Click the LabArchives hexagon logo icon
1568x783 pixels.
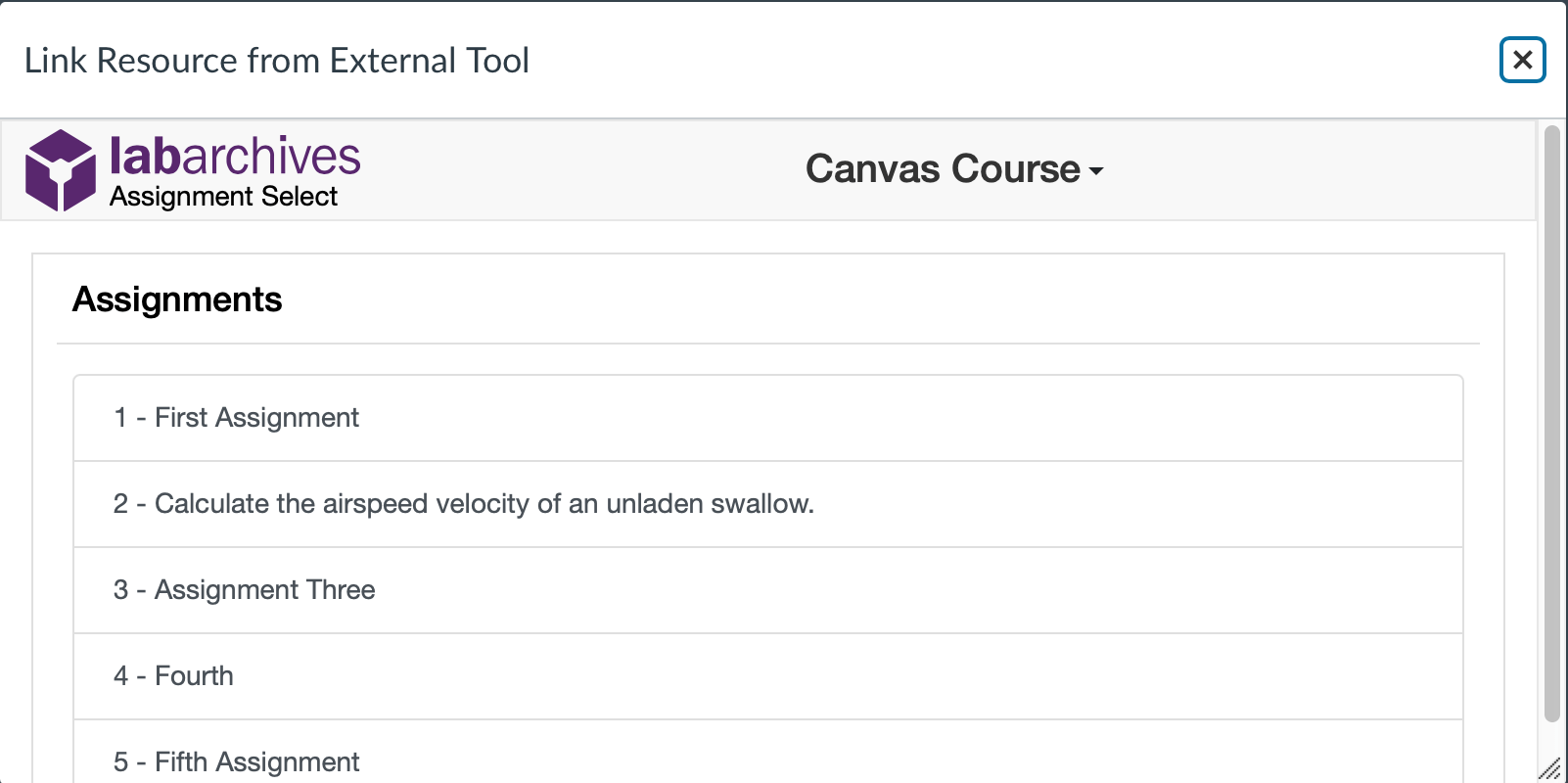(x=61, y=169)
